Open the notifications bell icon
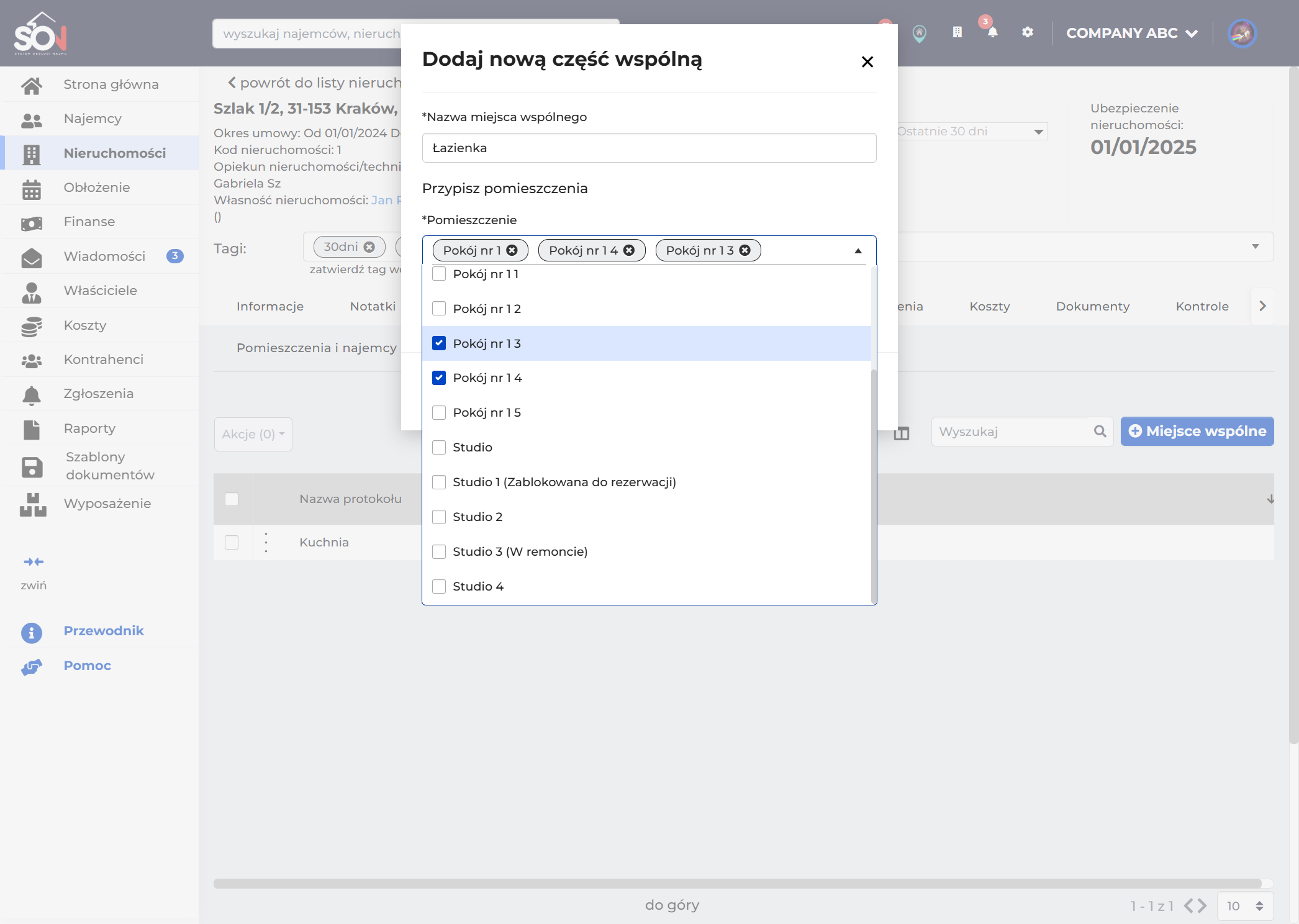Image resolution: width=1299 pixels, height=924 pixels. [992, 32]
